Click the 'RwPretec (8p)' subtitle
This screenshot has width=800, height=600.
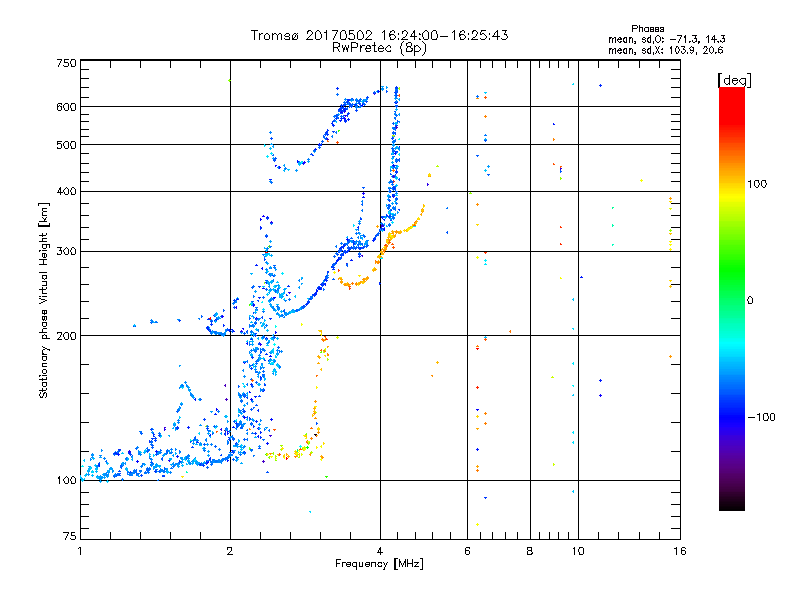(x=379, y=48)
